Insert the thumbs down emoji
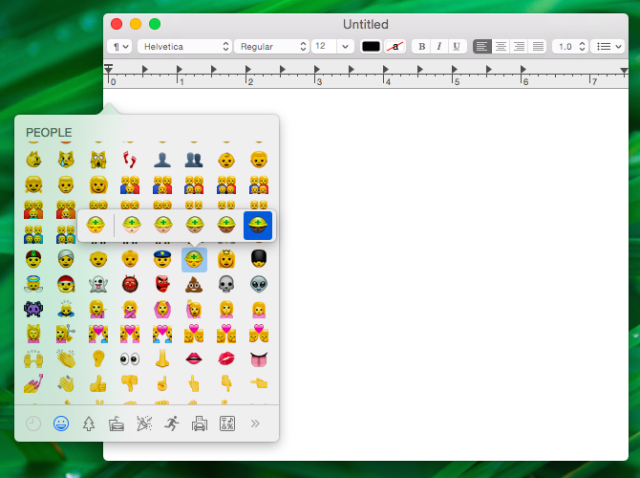The width and height of the screenshot is (640, 478). tap(130, 384)
